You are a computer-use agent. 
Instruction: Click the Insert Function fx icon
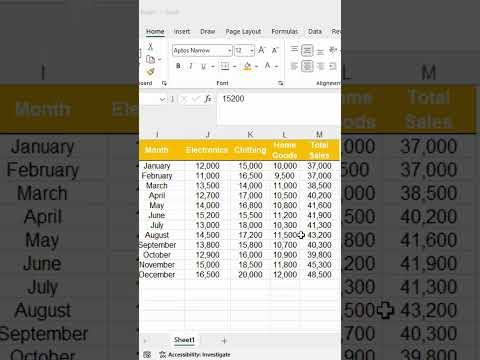208,99
